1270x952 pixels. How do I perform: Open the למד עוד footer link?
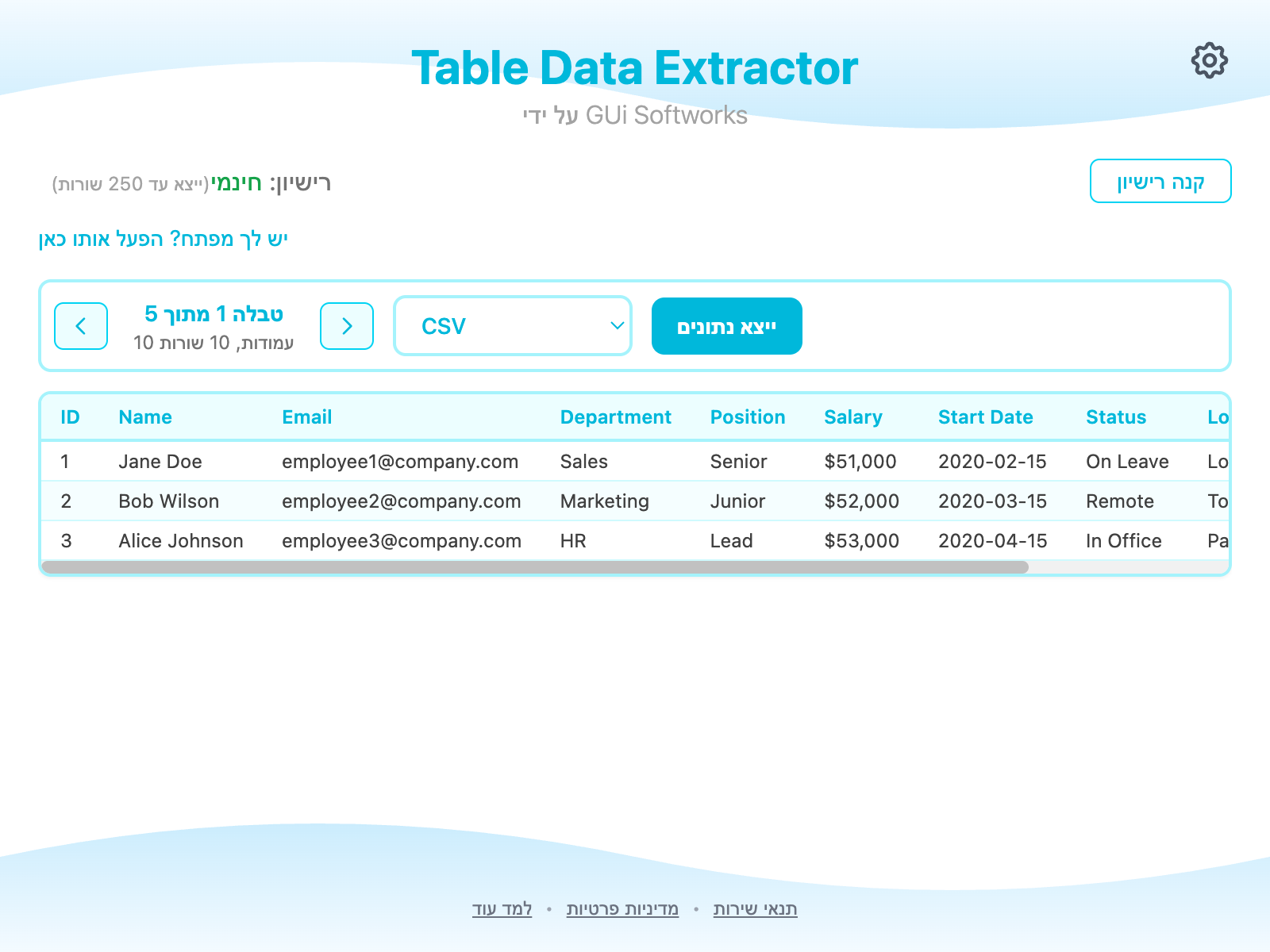(502, 909)
